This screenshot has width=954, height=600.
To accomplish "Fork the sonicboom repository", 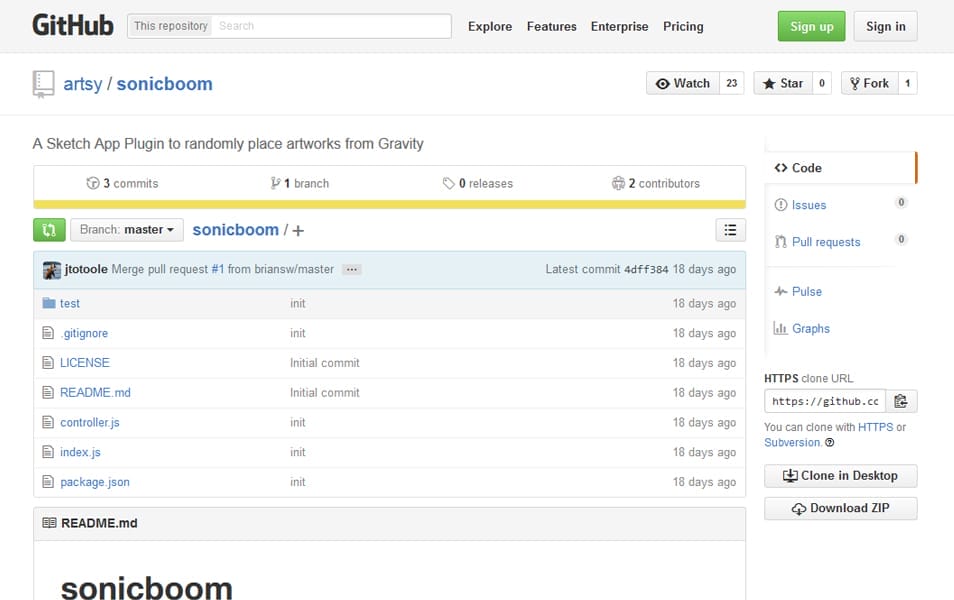I will (868, 84).
